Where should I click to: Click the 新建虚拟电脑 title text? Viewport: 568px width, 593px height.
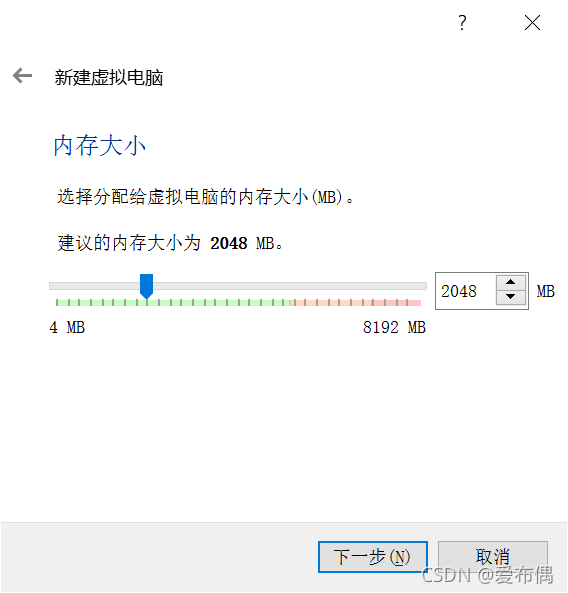109,78
